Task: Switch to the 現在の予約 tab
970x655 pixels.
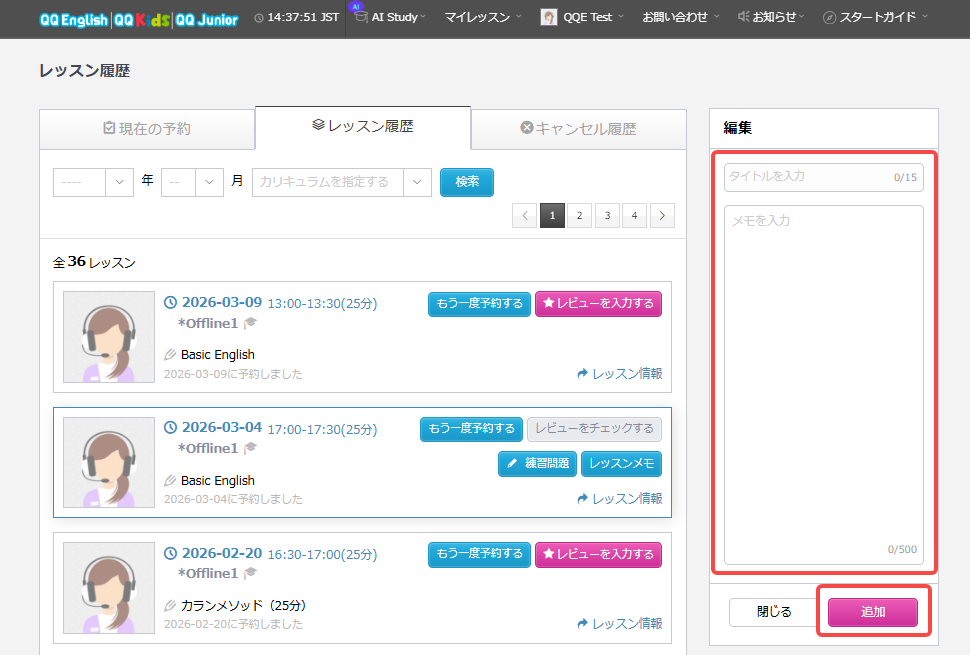Action: (x=147, y=129)
